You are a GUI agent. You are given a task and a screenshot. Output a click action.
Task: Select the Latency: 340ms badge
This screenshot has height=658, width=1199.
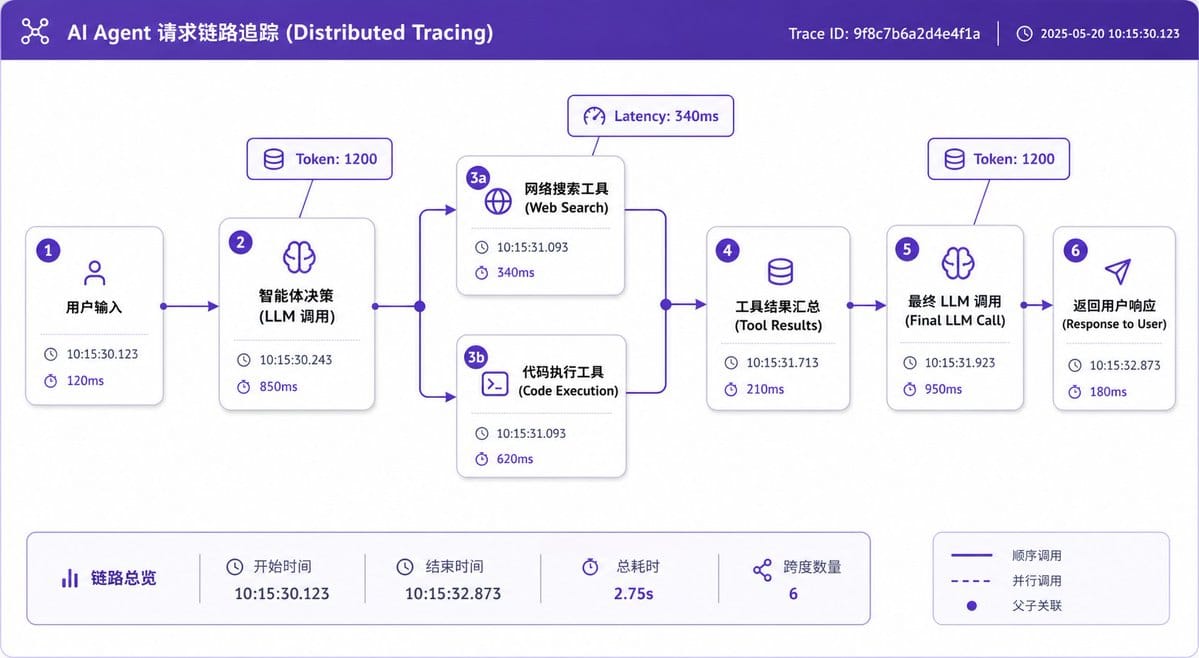click(x=651, y=116)
